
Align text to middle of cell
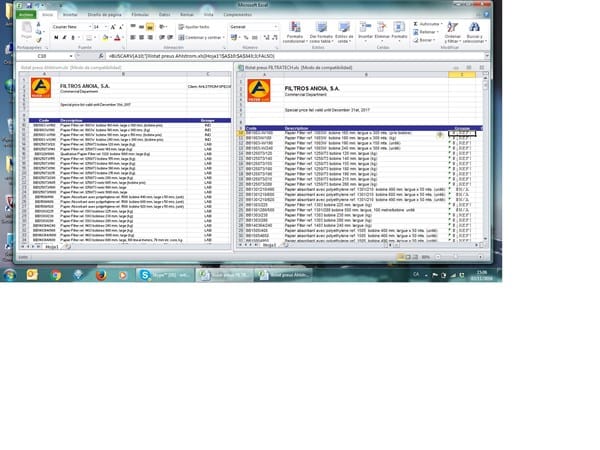tap(142, 26)
